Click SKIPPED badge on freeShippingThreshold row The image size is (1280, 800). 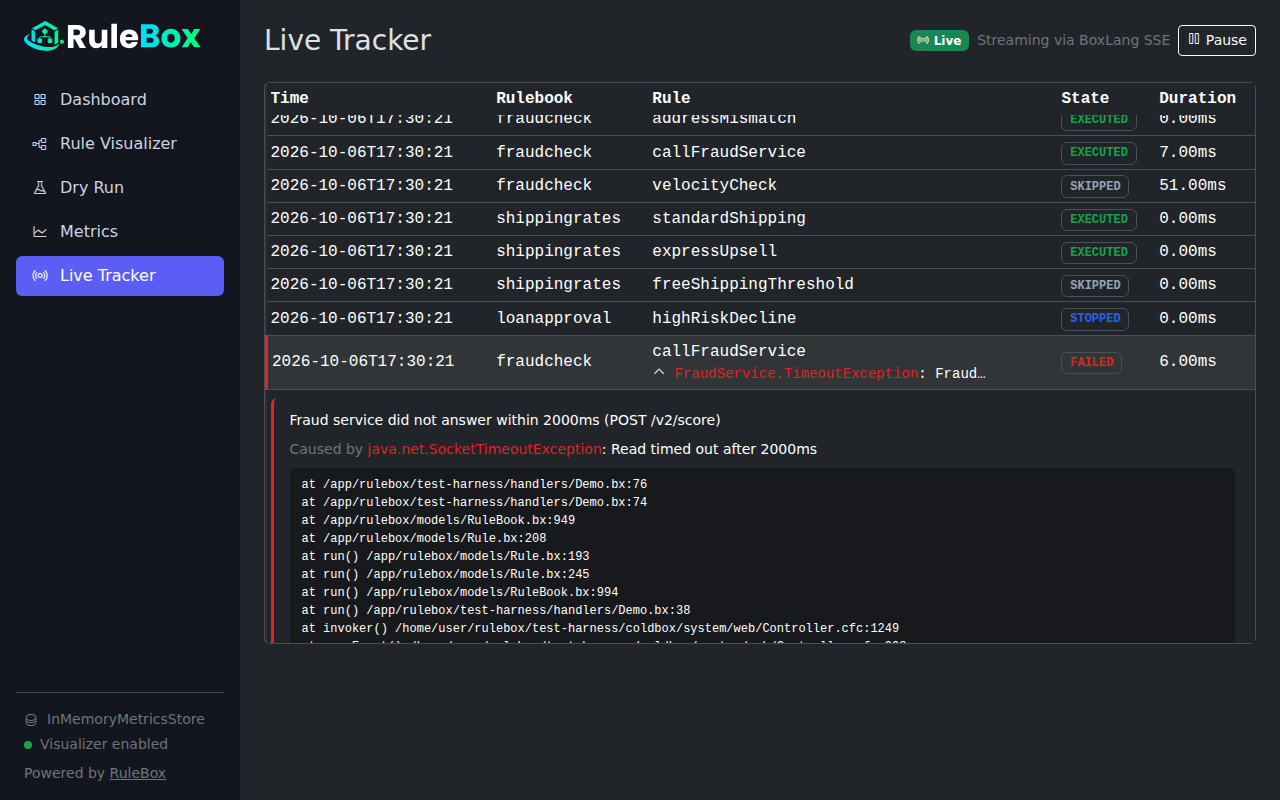(1095, 285)
